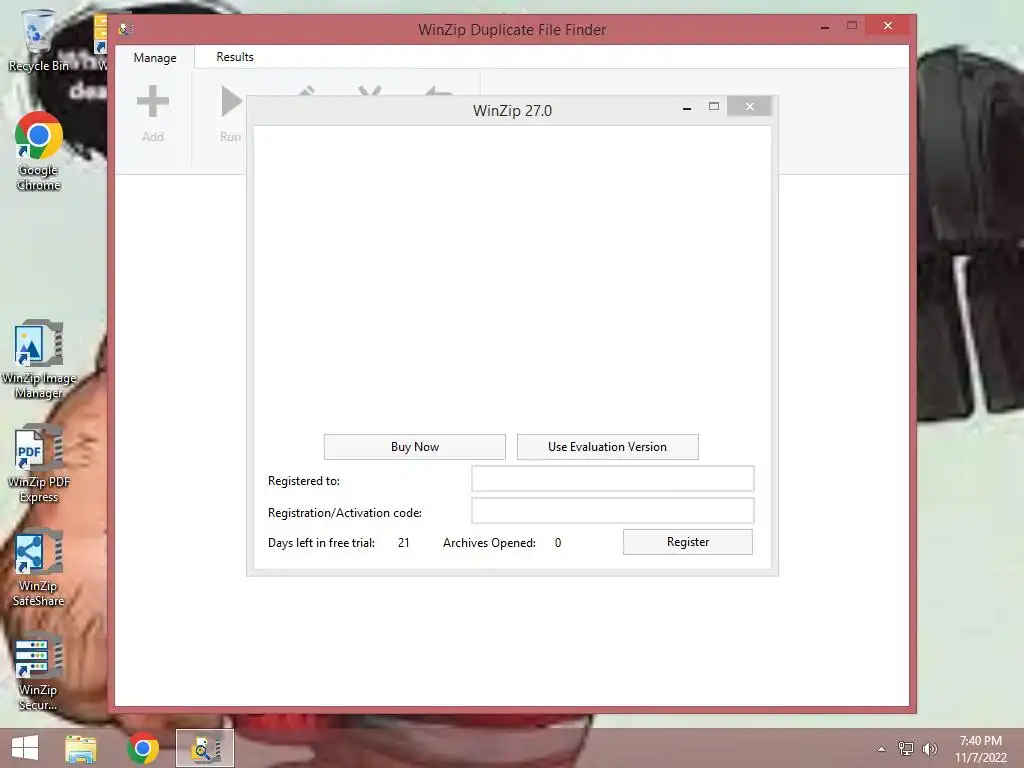Click the 'Registered to:' label
This screenshot has width=1024, height=768.
pyautogui.click(x=304, y=481)
